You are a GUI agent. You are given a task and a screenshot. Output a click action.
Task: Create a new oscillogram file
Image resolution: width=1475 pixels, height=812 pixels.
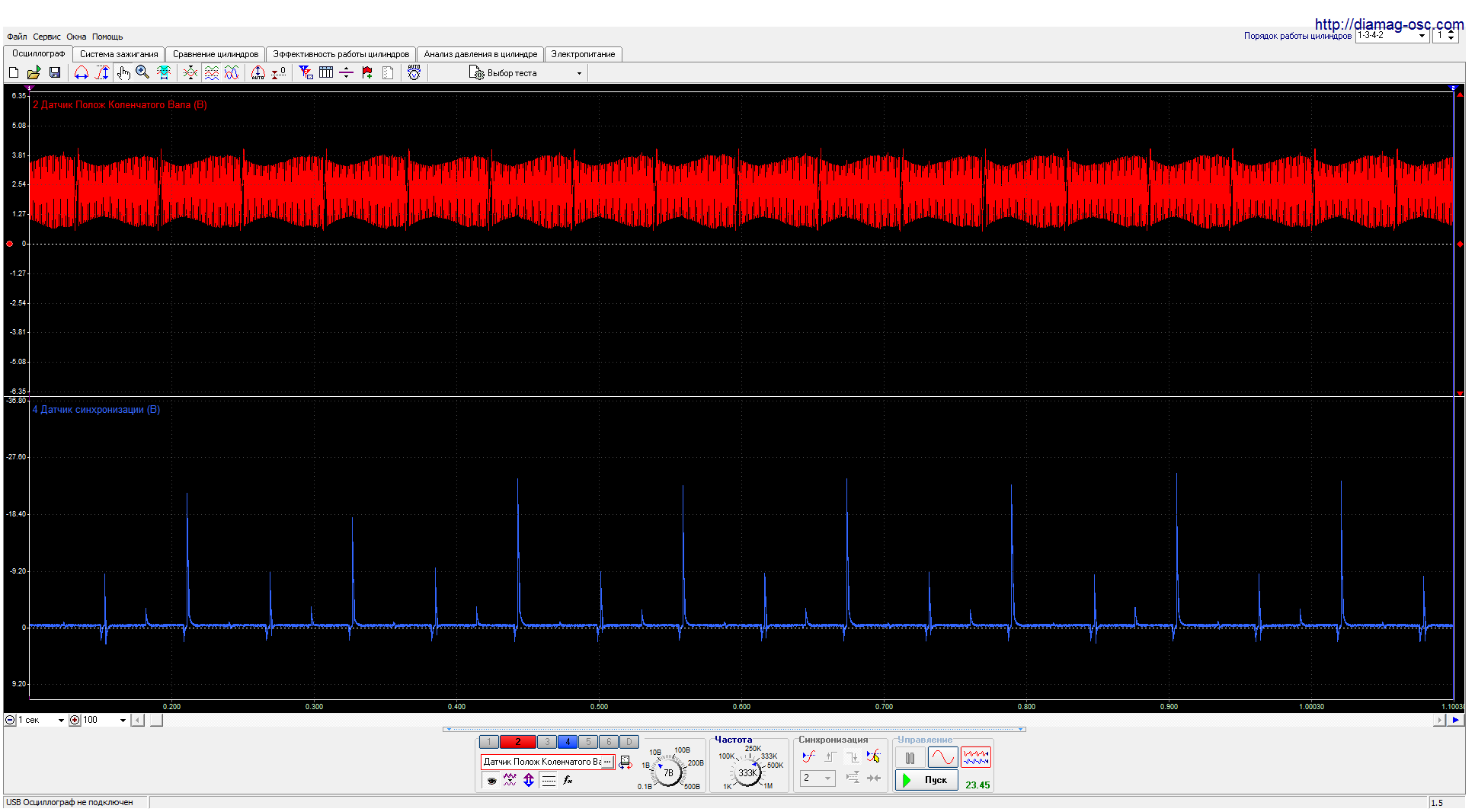click(14, 72)
